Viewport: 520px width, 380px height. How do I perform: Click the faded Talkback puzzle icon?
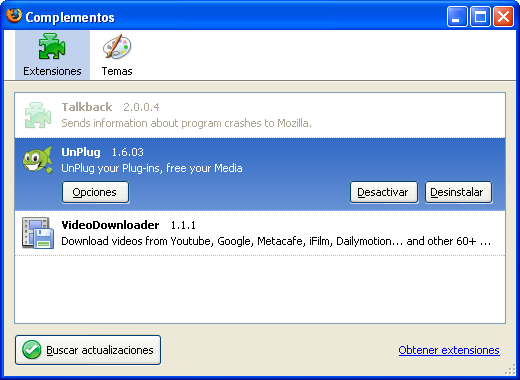[38, 115]
